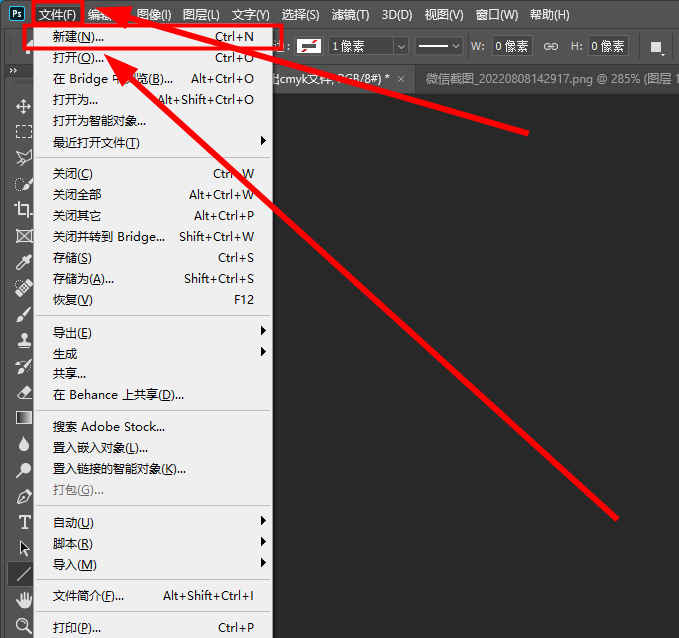This screenshot has height=638, width=679.
Task: Choose 存储(S) menu entry
Action: [152, 258]
